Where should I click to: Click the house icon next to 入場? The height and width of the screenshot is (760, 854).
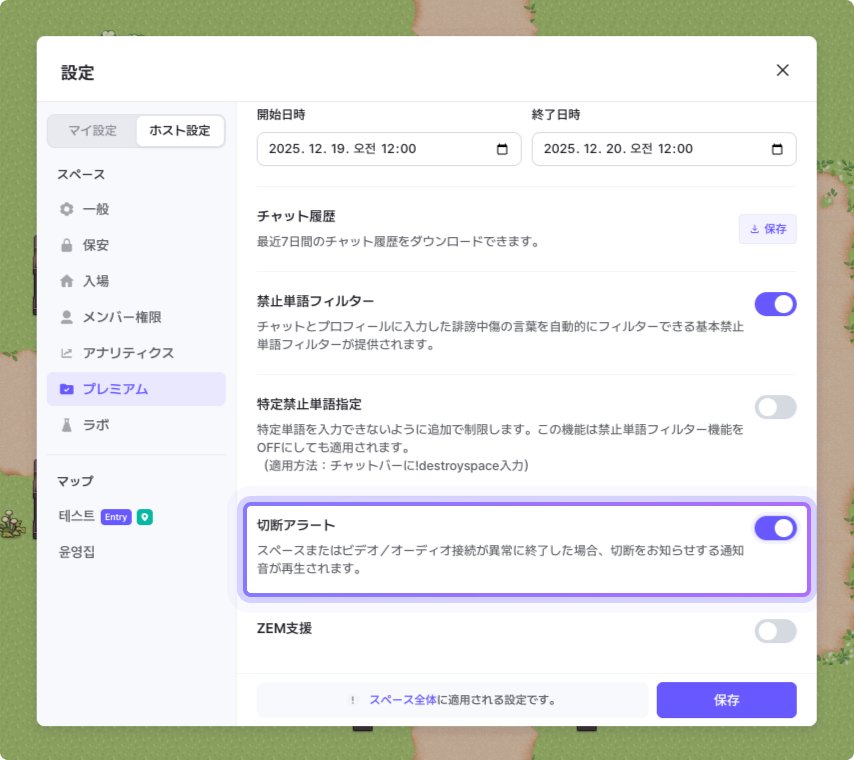click(x=66, y=281)
